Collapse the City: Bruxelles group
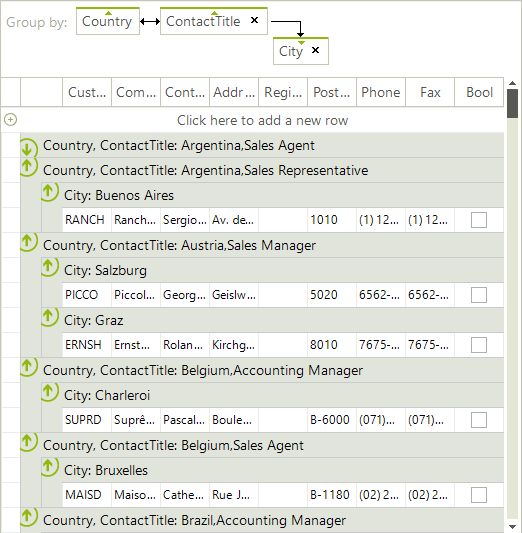The width and height of the screenshot is (522, 533). click(x=49, y=467)
